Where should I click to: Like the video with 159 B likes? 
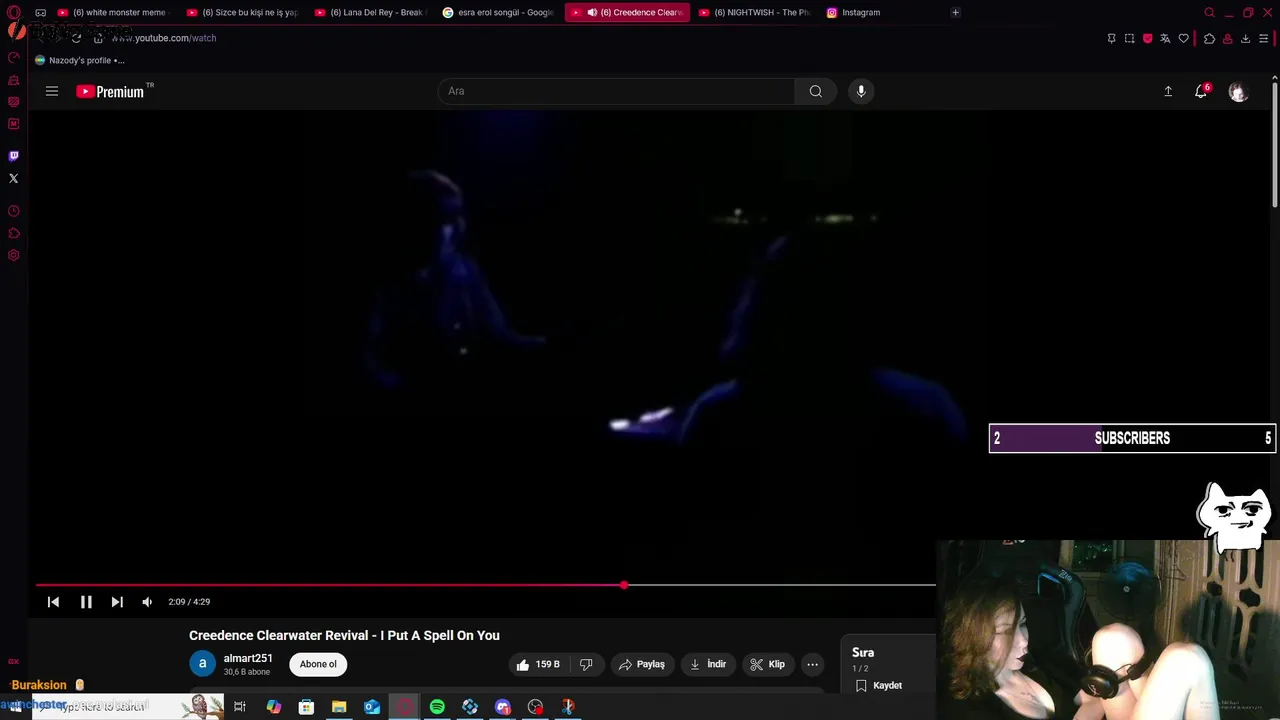(538, 664)
